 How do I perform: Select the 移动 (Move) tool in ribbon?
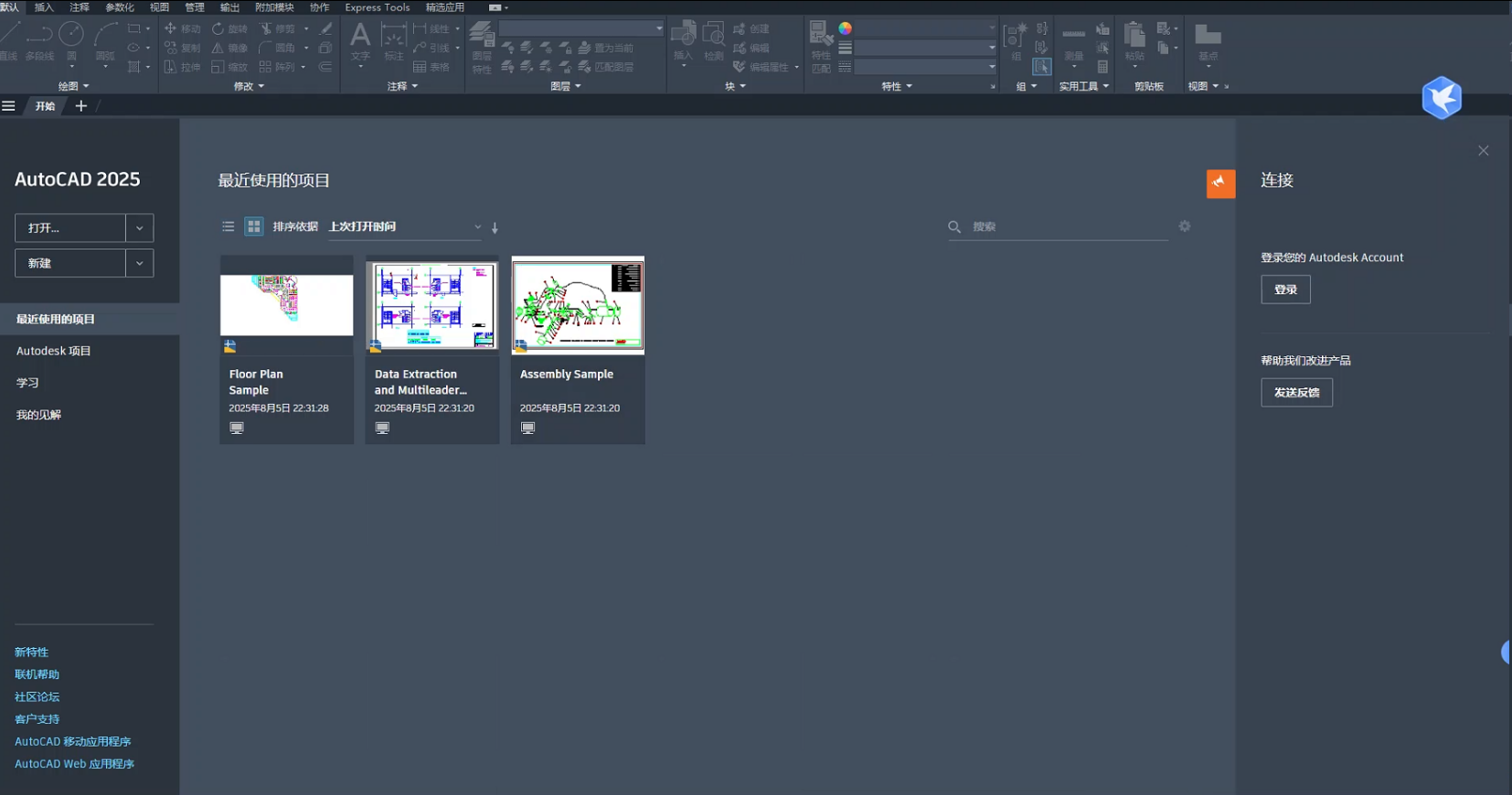(182, 28)
